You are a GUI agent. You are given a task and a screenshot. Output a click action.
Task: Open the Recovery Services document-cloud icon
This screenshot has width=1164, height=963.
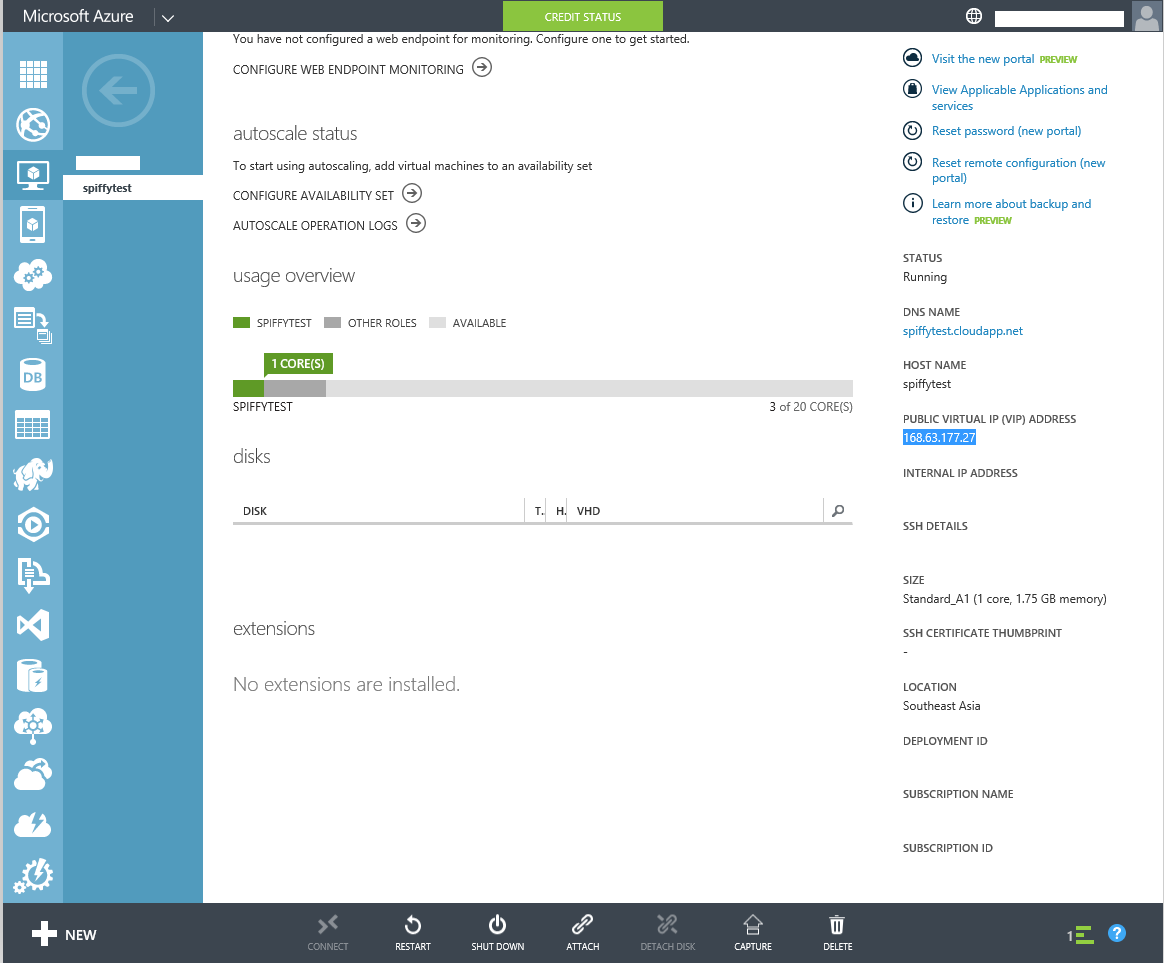[33, 575]
